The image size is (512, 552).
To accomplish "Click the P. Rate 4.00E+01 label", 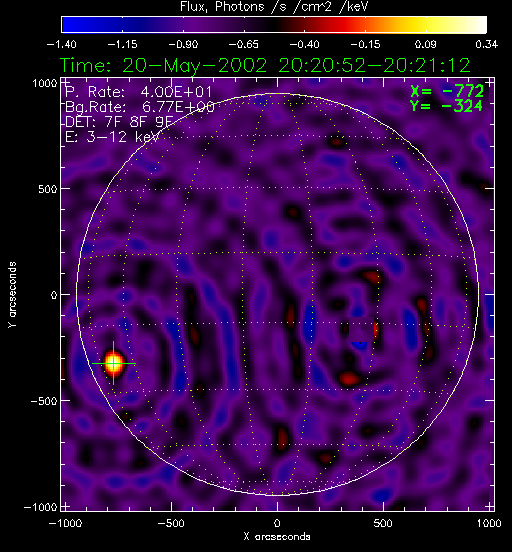I will click(139, 92).
